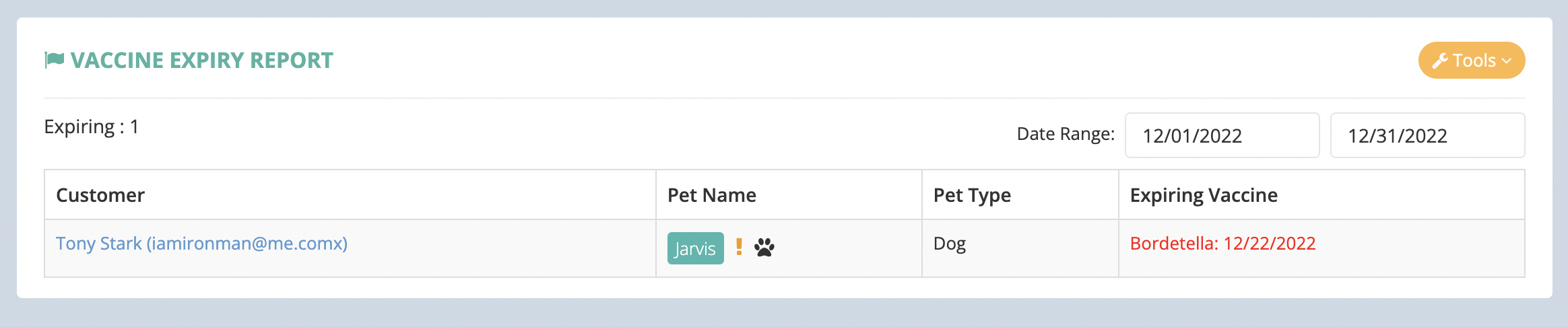Image resolution: width=1568 pixels, height=327 pixels.
Task: Click the email iamironman@me.comx in customer cell
Action: (x=247, y=244)
